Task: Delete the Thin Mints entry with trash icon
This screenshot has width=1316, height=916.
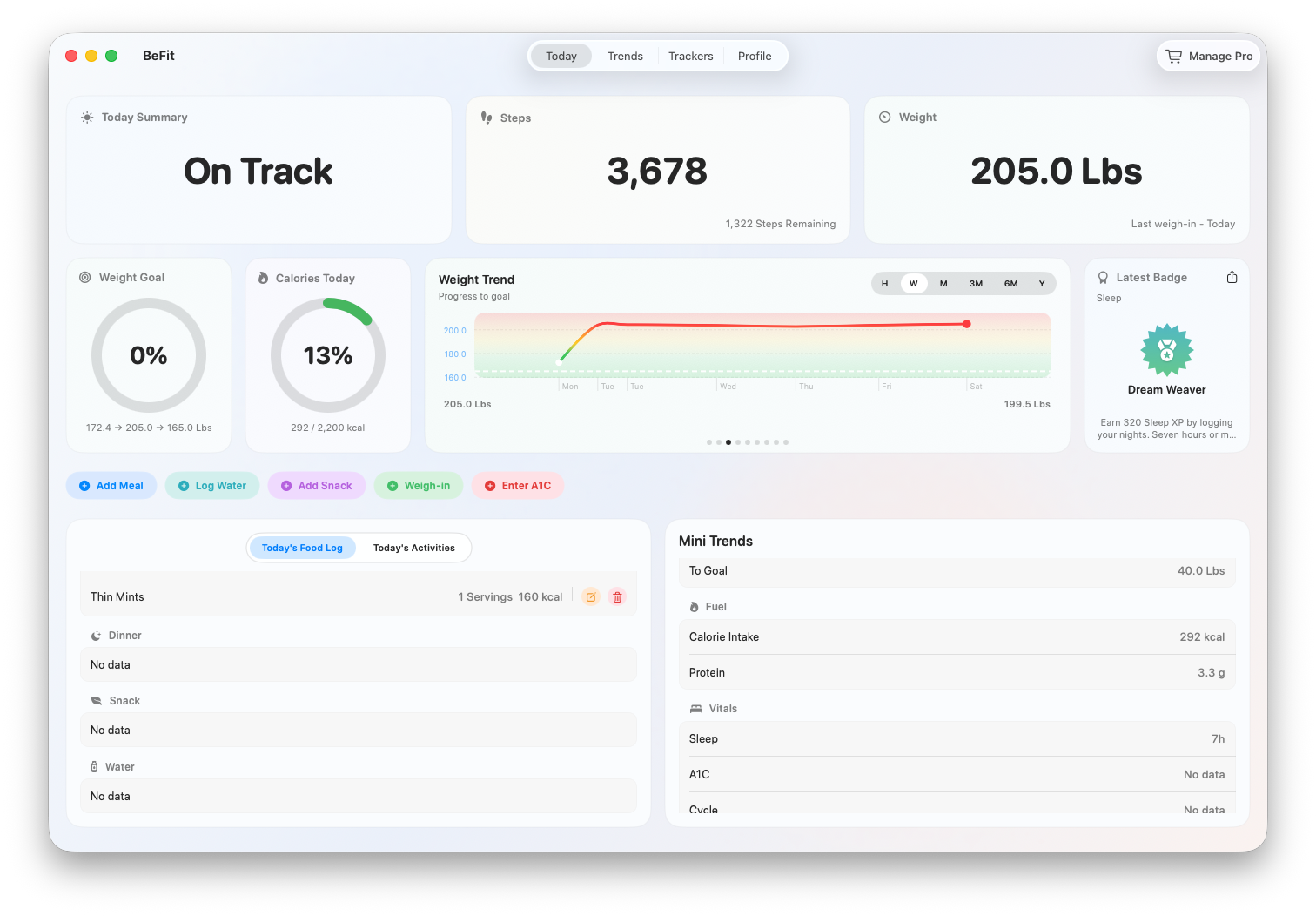Action: [x=618, y=597]
